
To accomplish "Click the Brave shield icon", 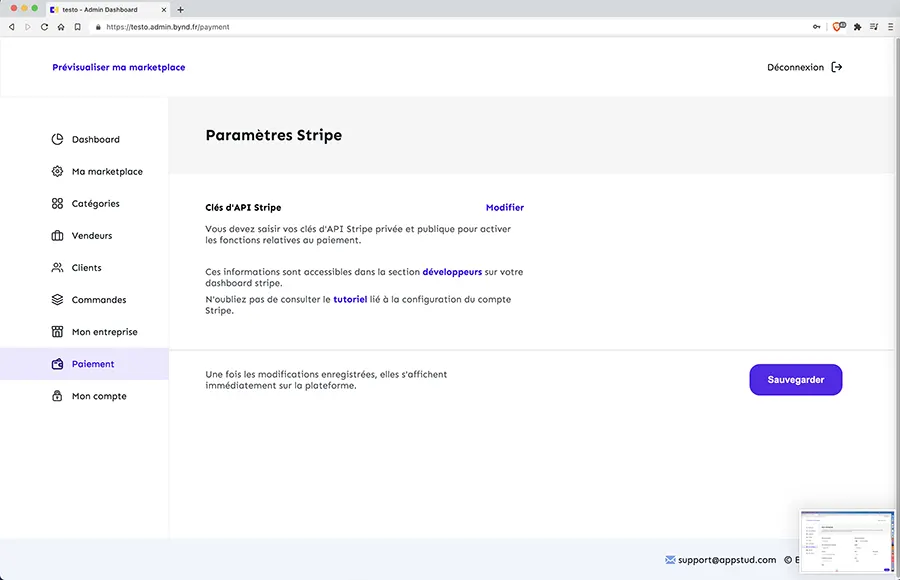I will [837, 27].
